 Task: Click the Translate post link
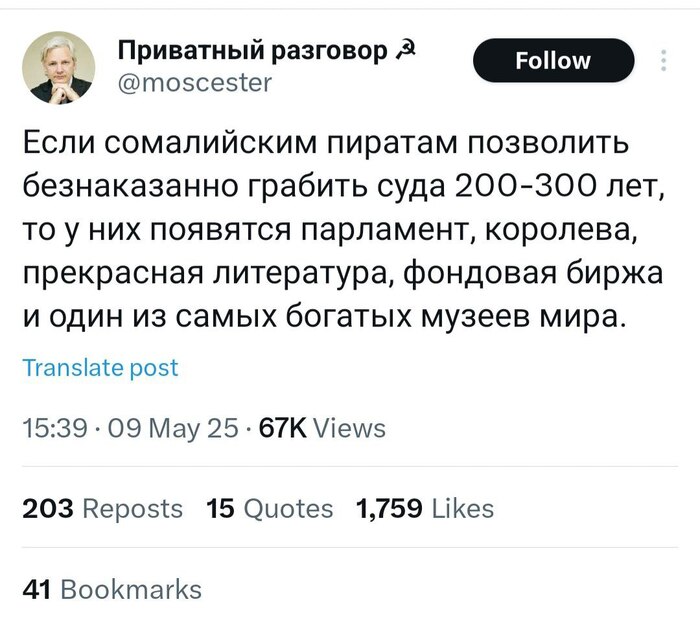[100, 368]
